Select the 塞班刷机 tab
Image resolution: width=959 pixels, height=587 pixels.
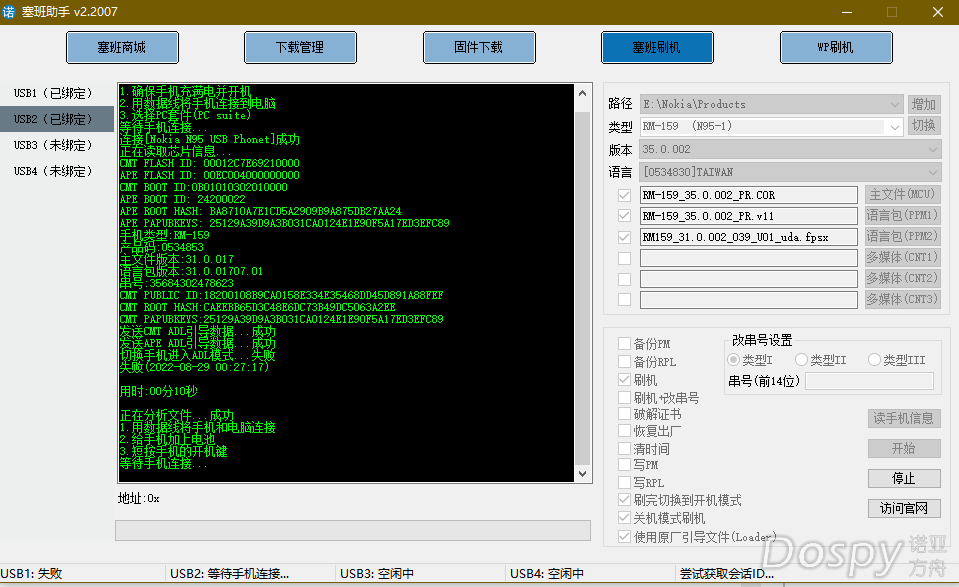[657, 47]
